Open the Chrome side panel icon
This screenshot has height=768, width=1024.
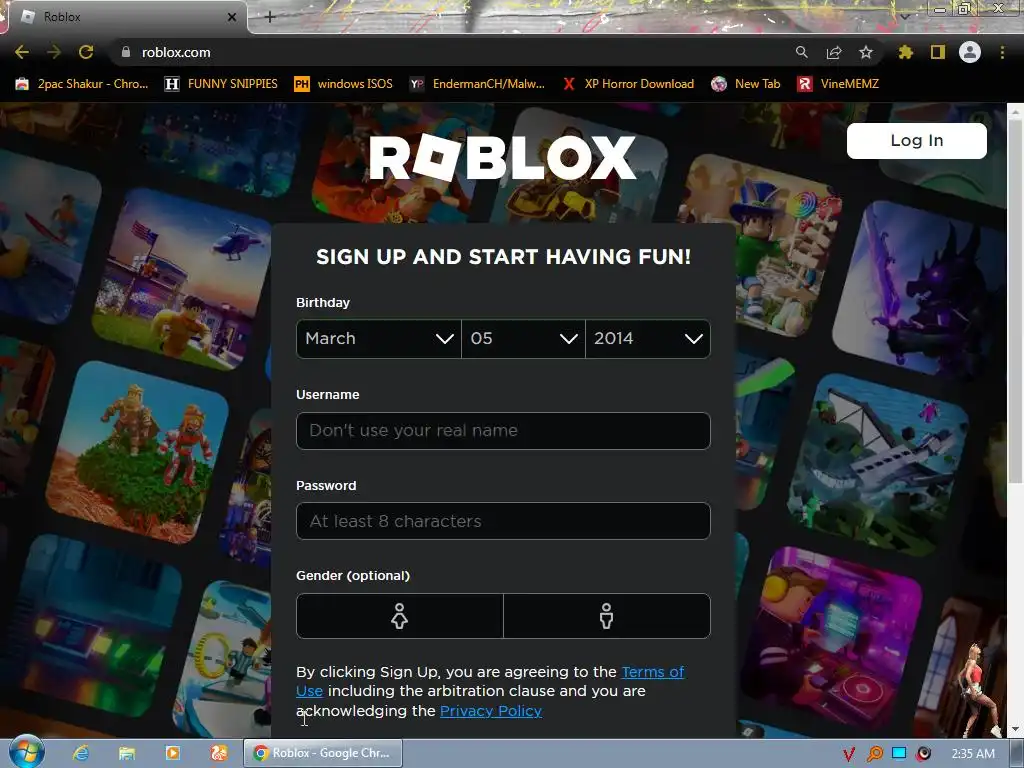tap(938, 52)
